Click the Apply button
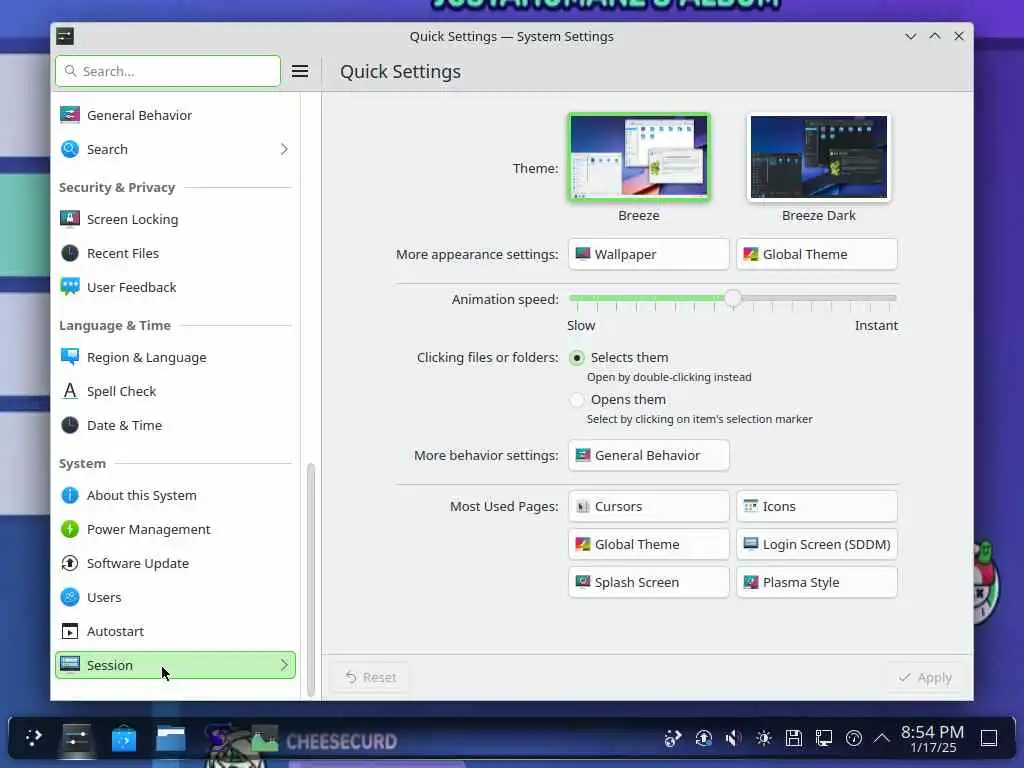Screen dimensions: 1024x768 (x=925, y=677)
